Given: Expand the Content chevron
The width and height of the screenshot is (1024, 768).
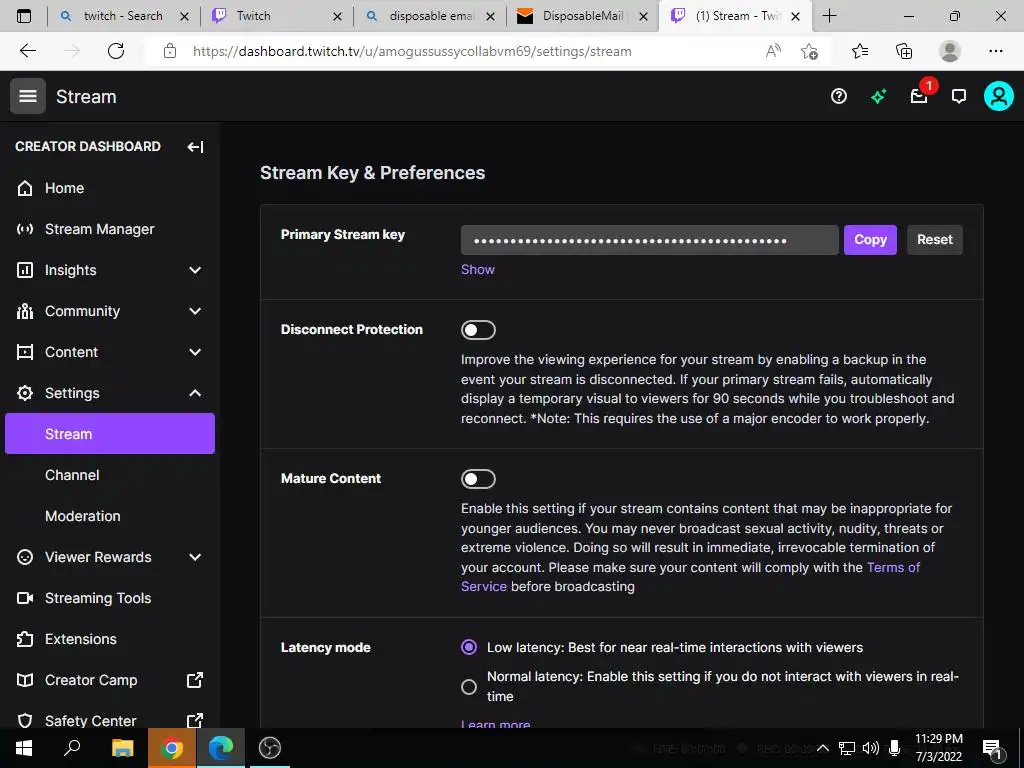Looking at the screenshot, I should tap(195, 352).
